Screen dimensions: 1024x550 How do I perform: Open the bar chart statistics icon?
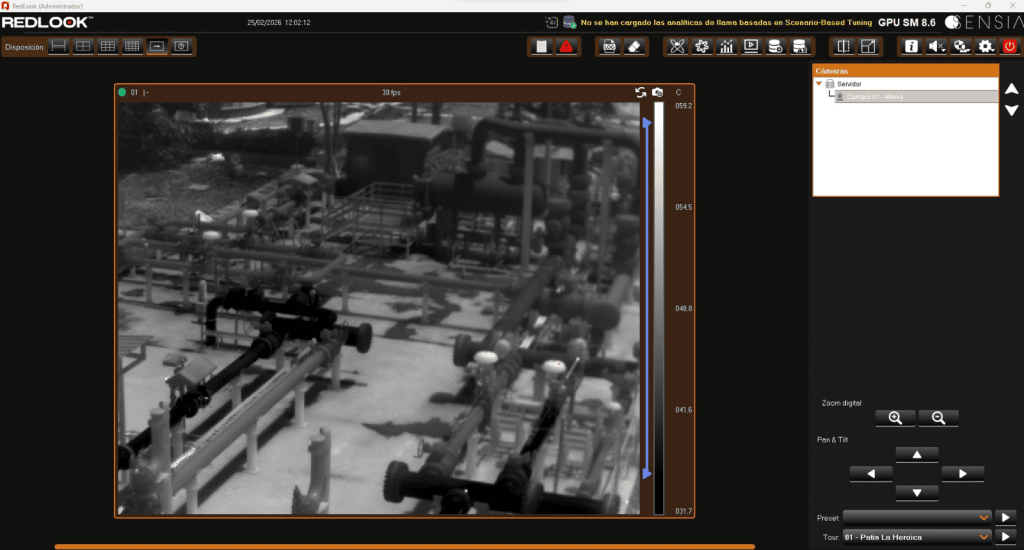point(726,46)
